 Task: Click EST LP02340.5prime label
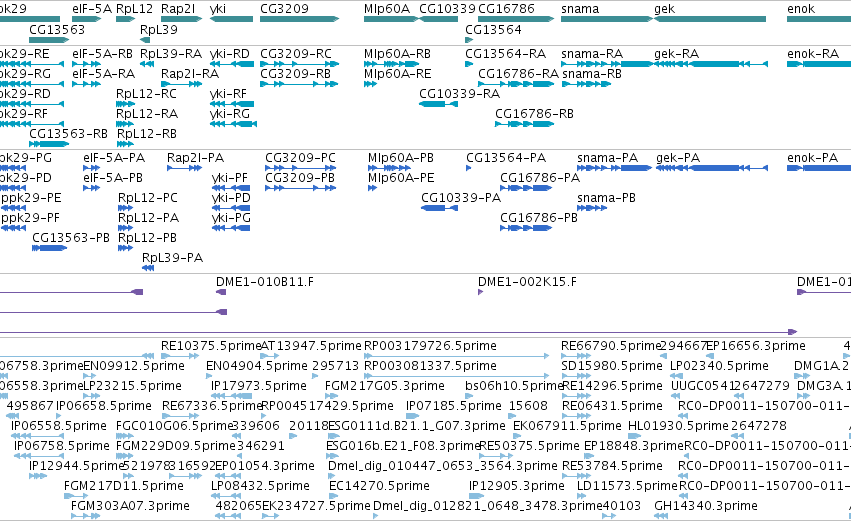(720, 366)
